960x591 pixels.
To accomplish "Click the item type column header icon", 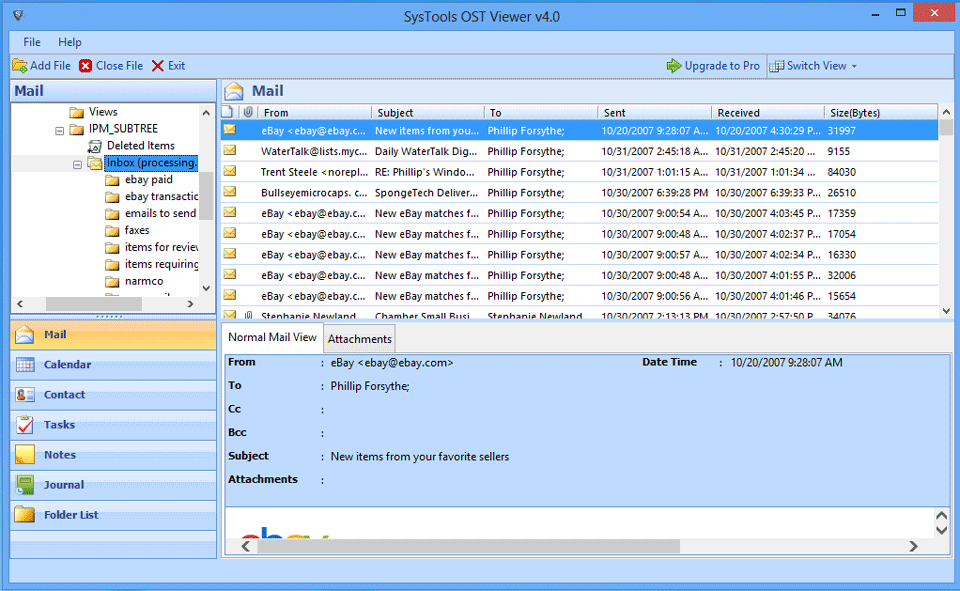I will pos(228,111).
